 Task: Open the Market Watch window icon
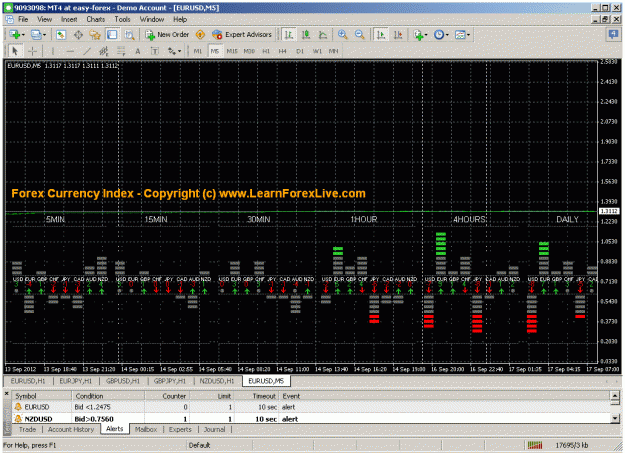61,35
